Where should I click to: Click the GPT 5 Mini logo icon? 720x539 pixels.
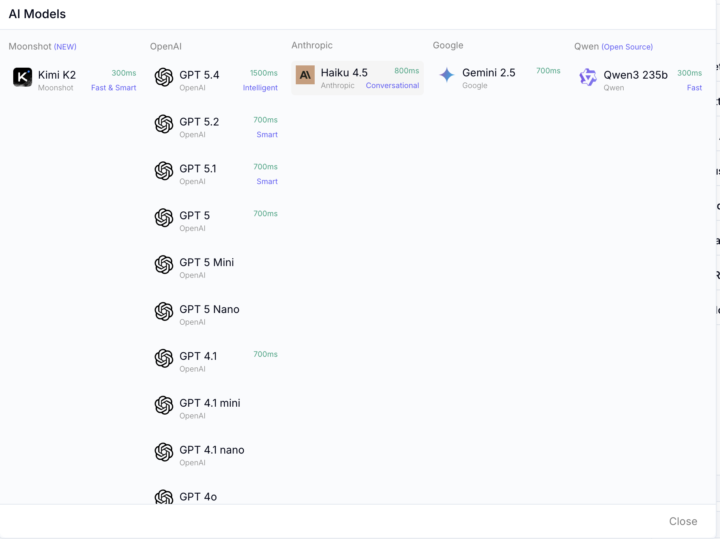(164, 265)
